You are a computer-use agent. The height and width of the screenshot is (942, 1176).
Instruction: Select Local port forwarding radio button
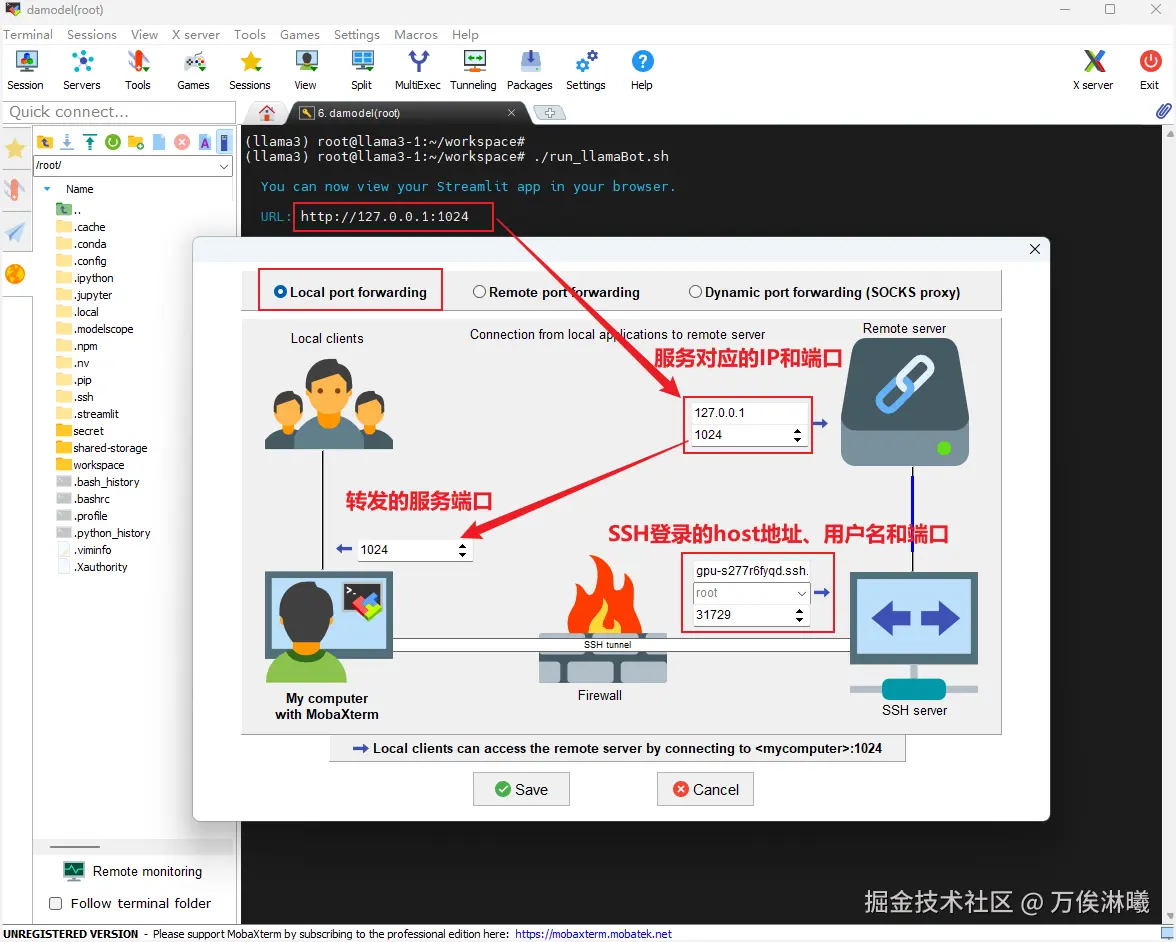(280, 292)
